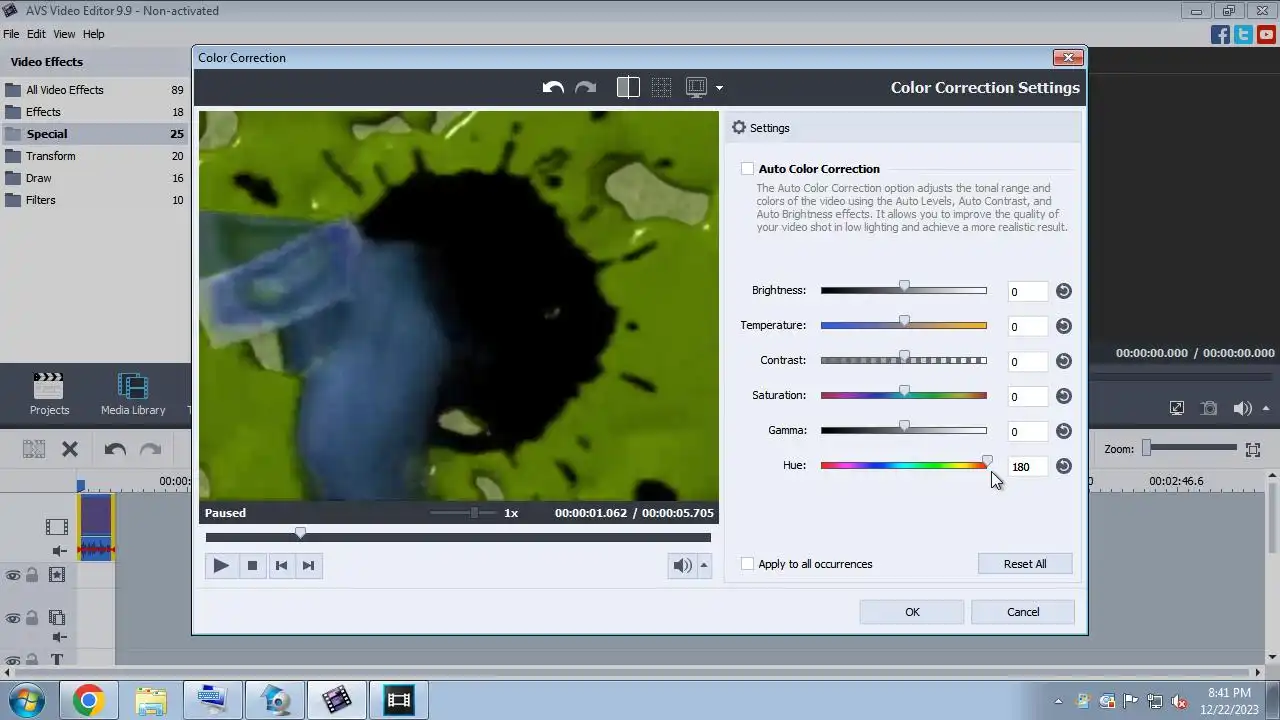Image resolution: width=1280 pixels, height=720 pixels.
Task: Click the timeline Zoom slider
Action: click(x=1191, y=448)
